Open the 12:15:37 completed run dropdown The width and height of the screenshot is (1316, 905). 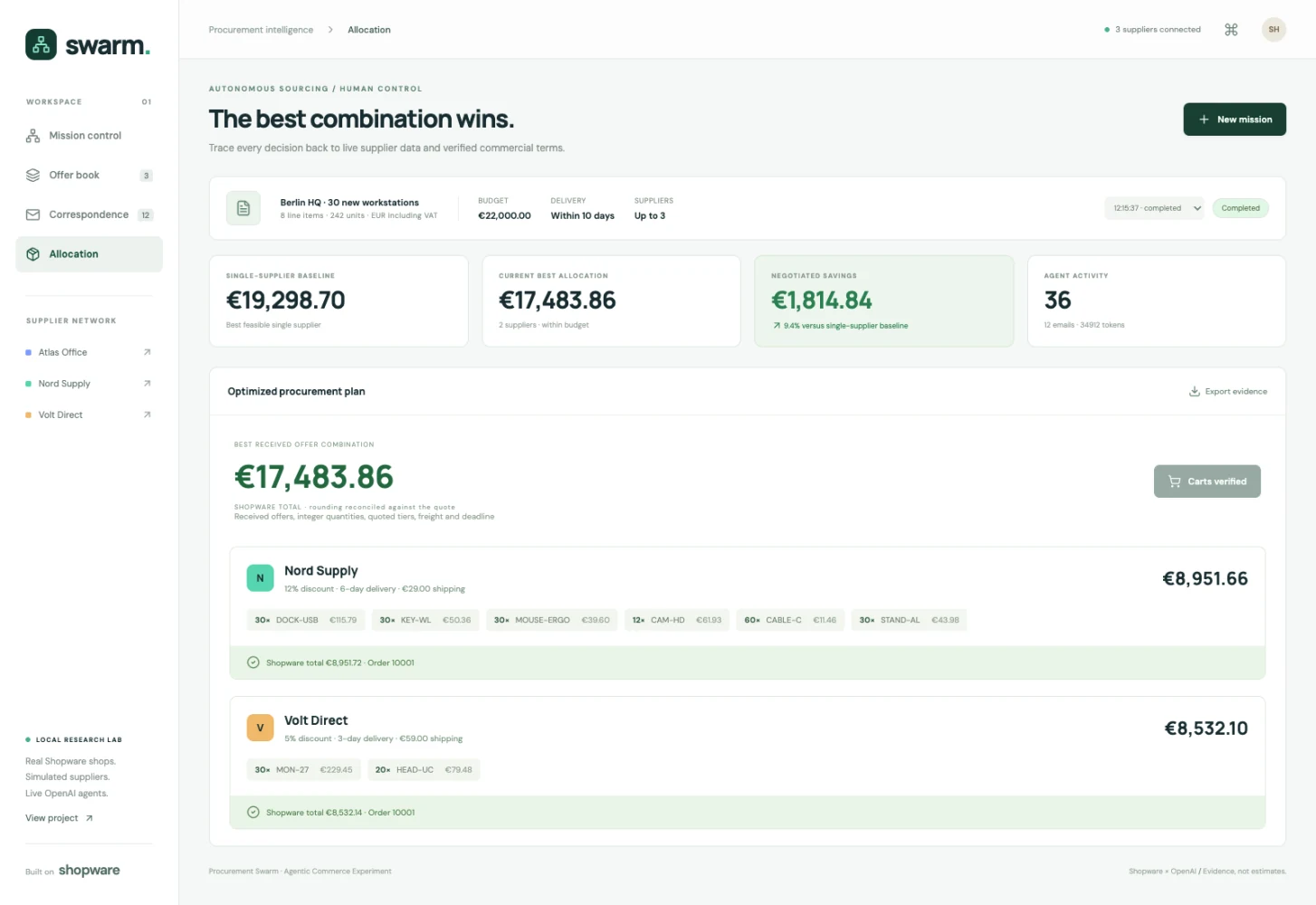[x=1154, y=208]
